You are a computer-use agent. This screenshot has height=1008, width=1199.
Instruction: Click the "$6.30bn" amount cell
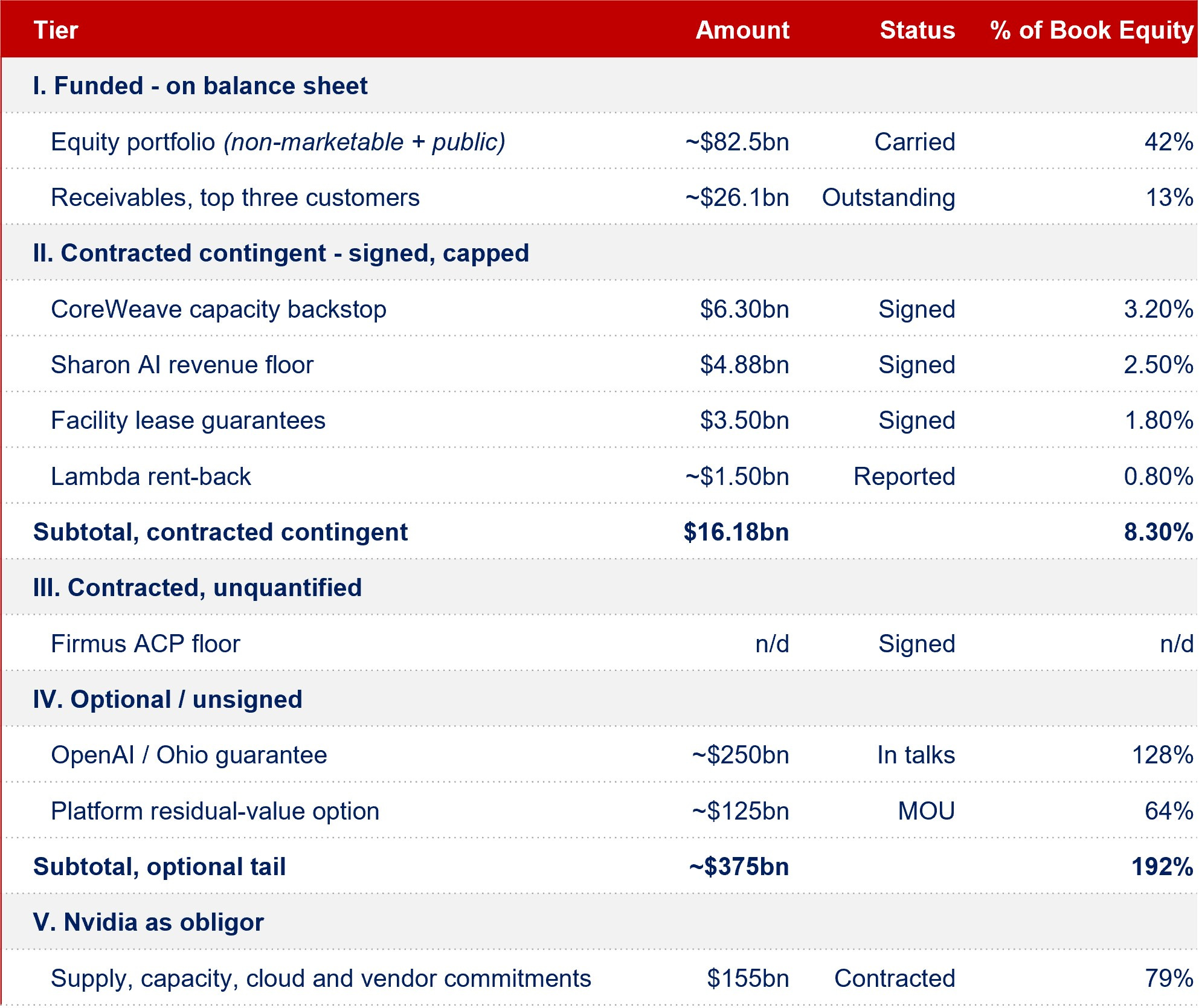pos(744,309)
